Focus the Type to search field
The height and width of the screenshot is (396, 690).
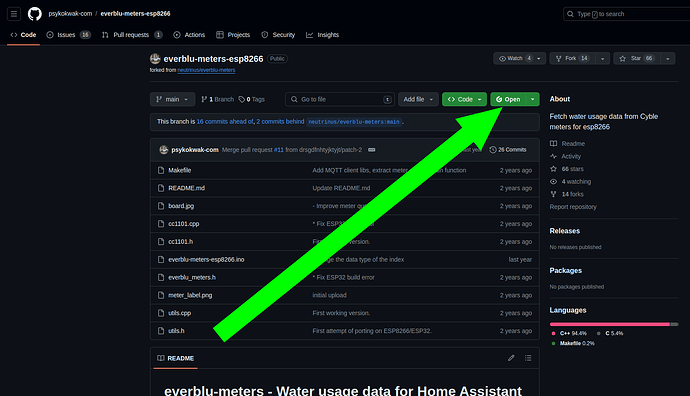tap(626, 14)
